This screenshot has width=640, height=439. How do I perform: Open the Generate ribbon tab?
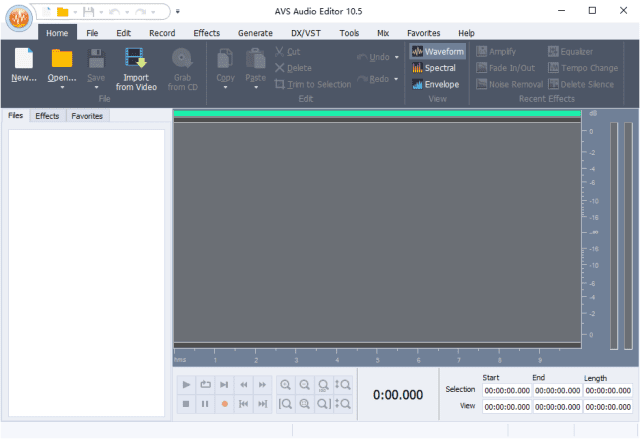pyautogui.click(x=256, y=33)
